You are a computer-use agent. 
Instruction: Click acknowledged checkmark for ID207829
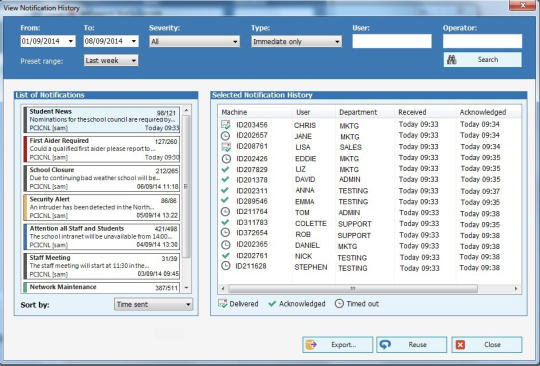coord(225,169)
